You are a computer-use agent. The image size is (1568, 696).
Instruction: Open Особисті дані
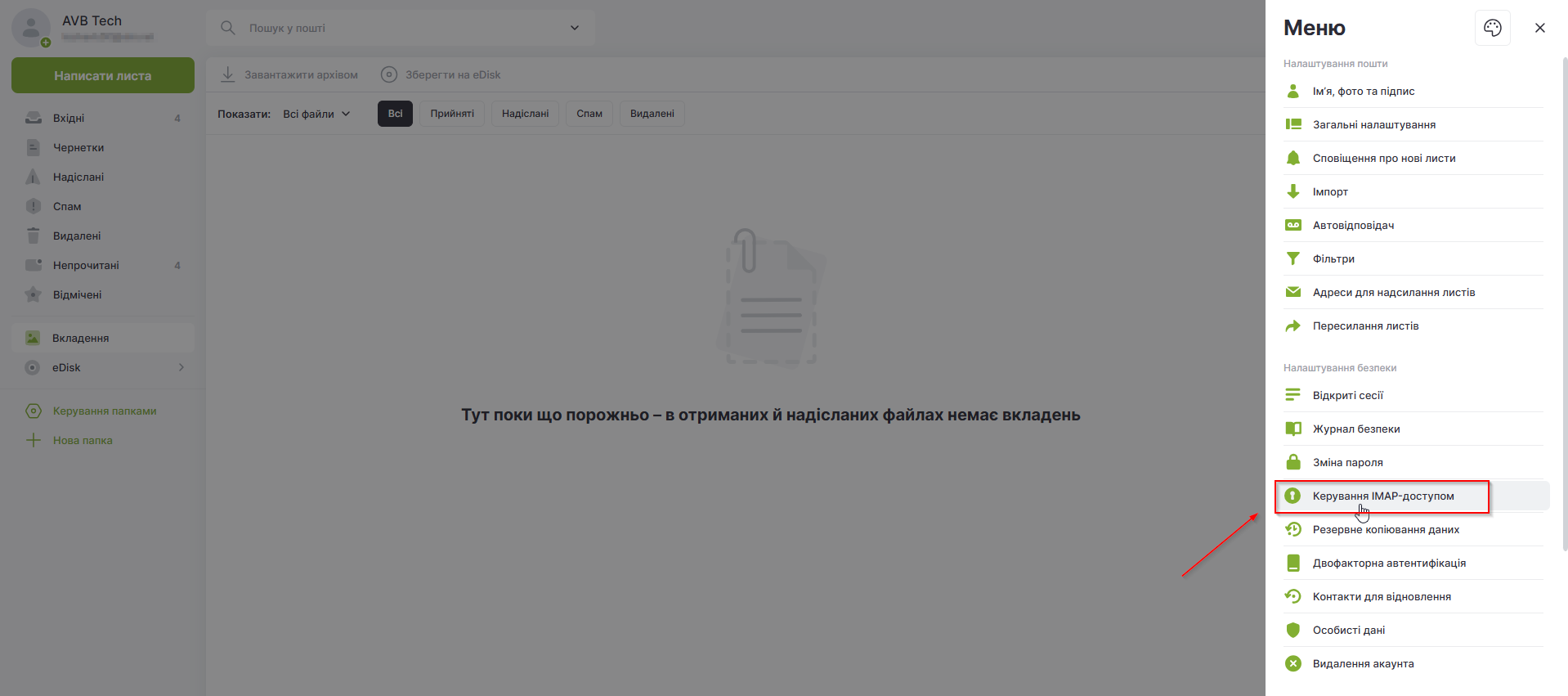(x=1413, y=630)
